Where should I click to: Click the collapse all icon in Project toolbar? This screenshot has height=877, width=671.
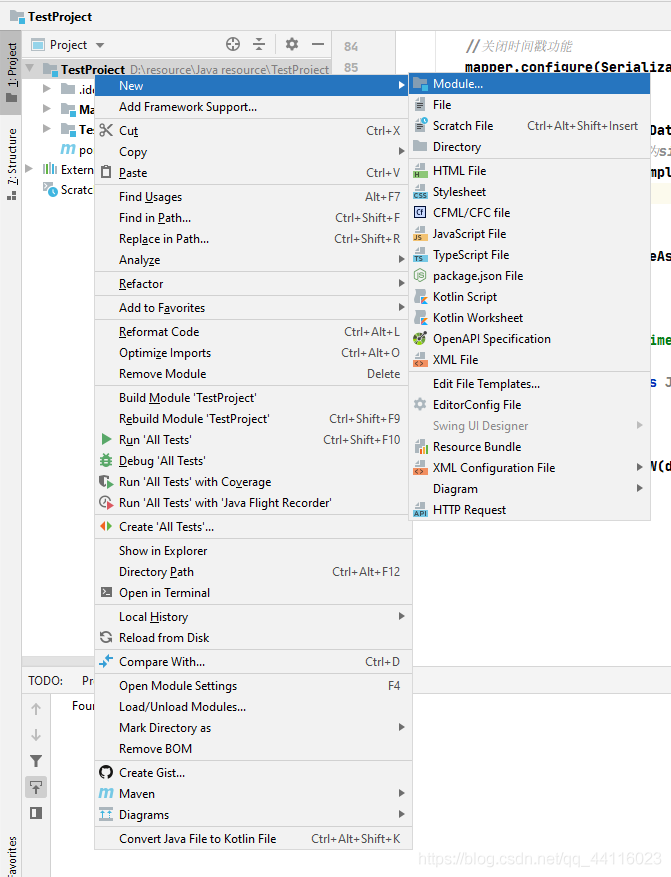(x=259, y=44)
